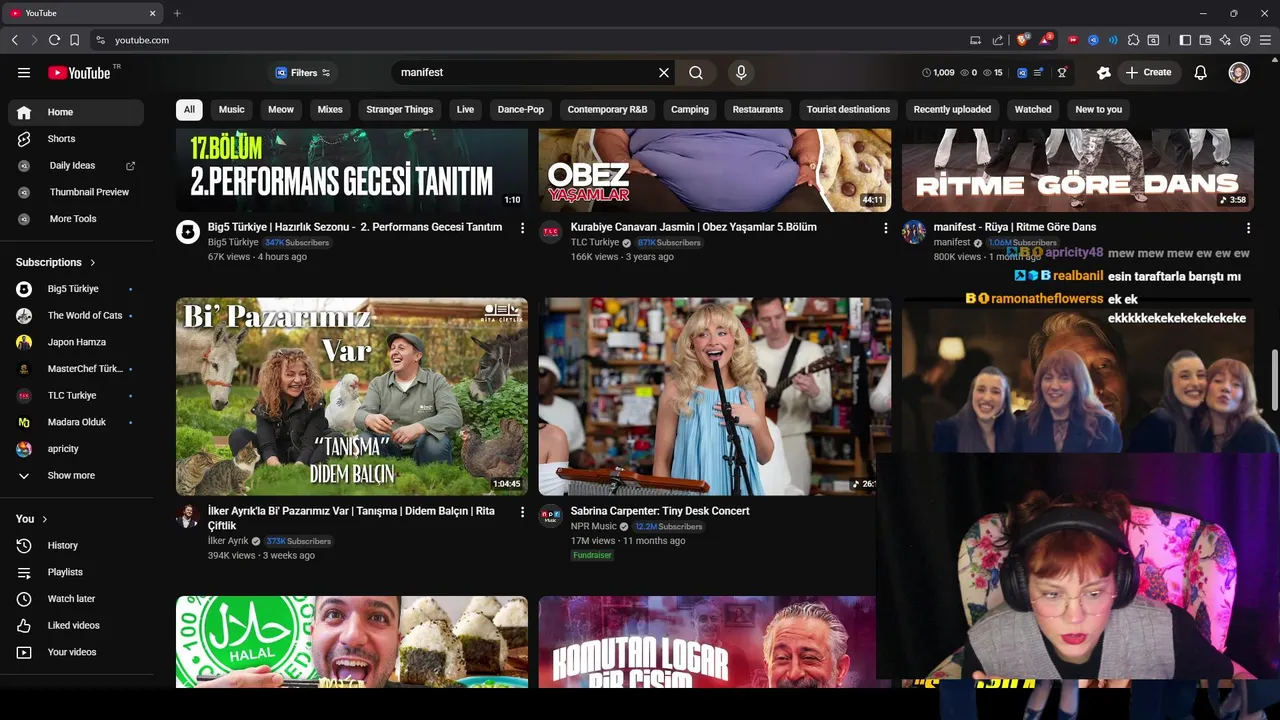1280x720 pixels.
Task: Open the notifications bell
Action: coord(1201,72)
